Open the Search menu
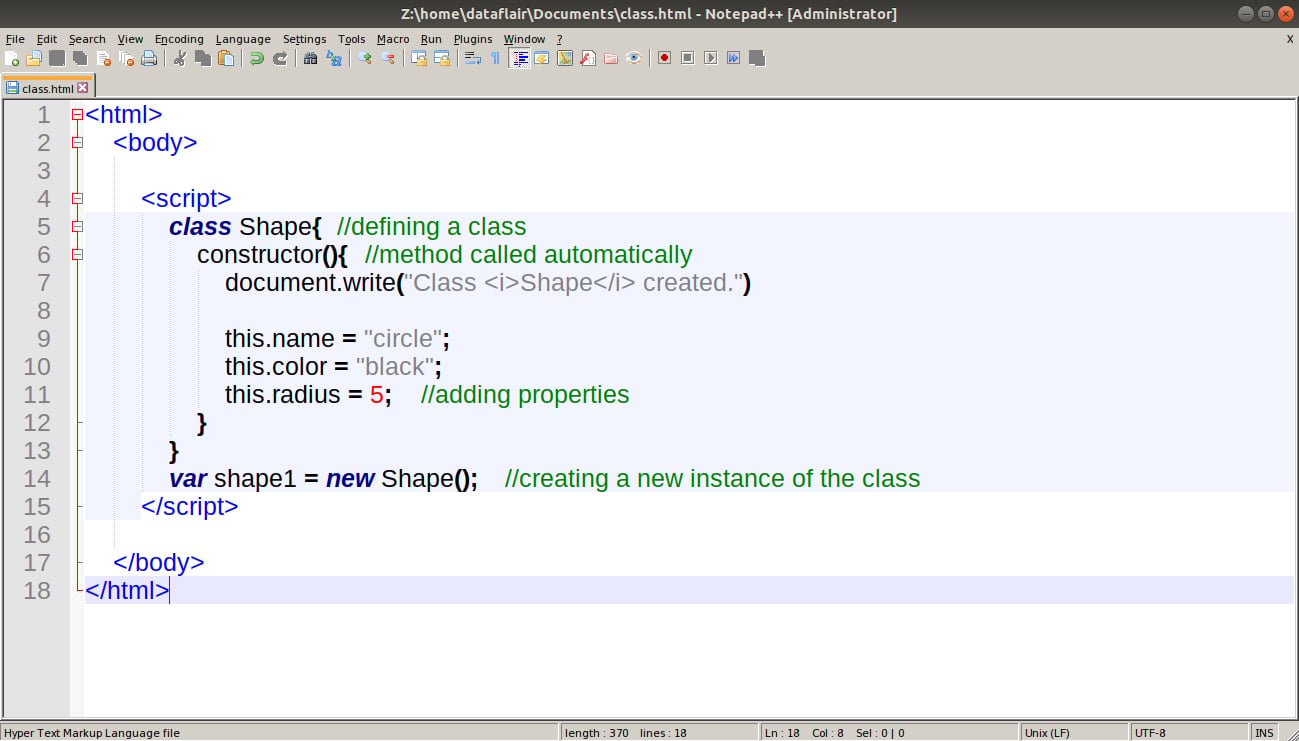This screenshot has height=741, width=1299. (87, 39)
